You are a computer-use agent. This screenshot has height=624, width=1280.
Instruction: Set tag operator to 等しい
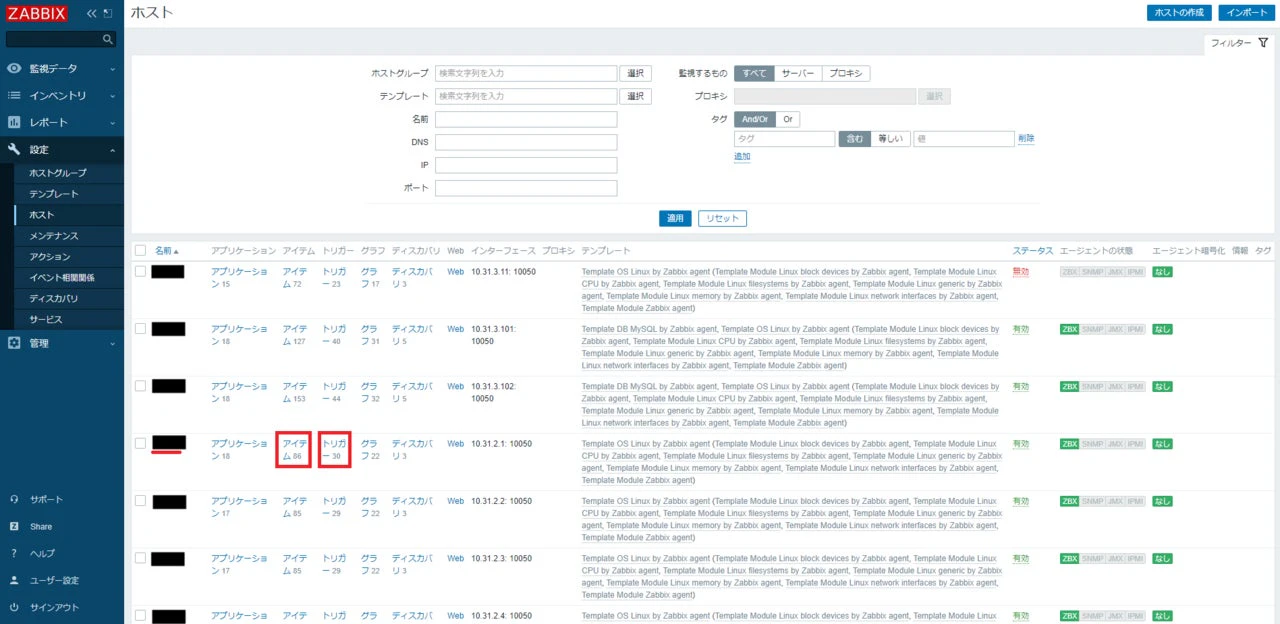[x=890, y=139]
